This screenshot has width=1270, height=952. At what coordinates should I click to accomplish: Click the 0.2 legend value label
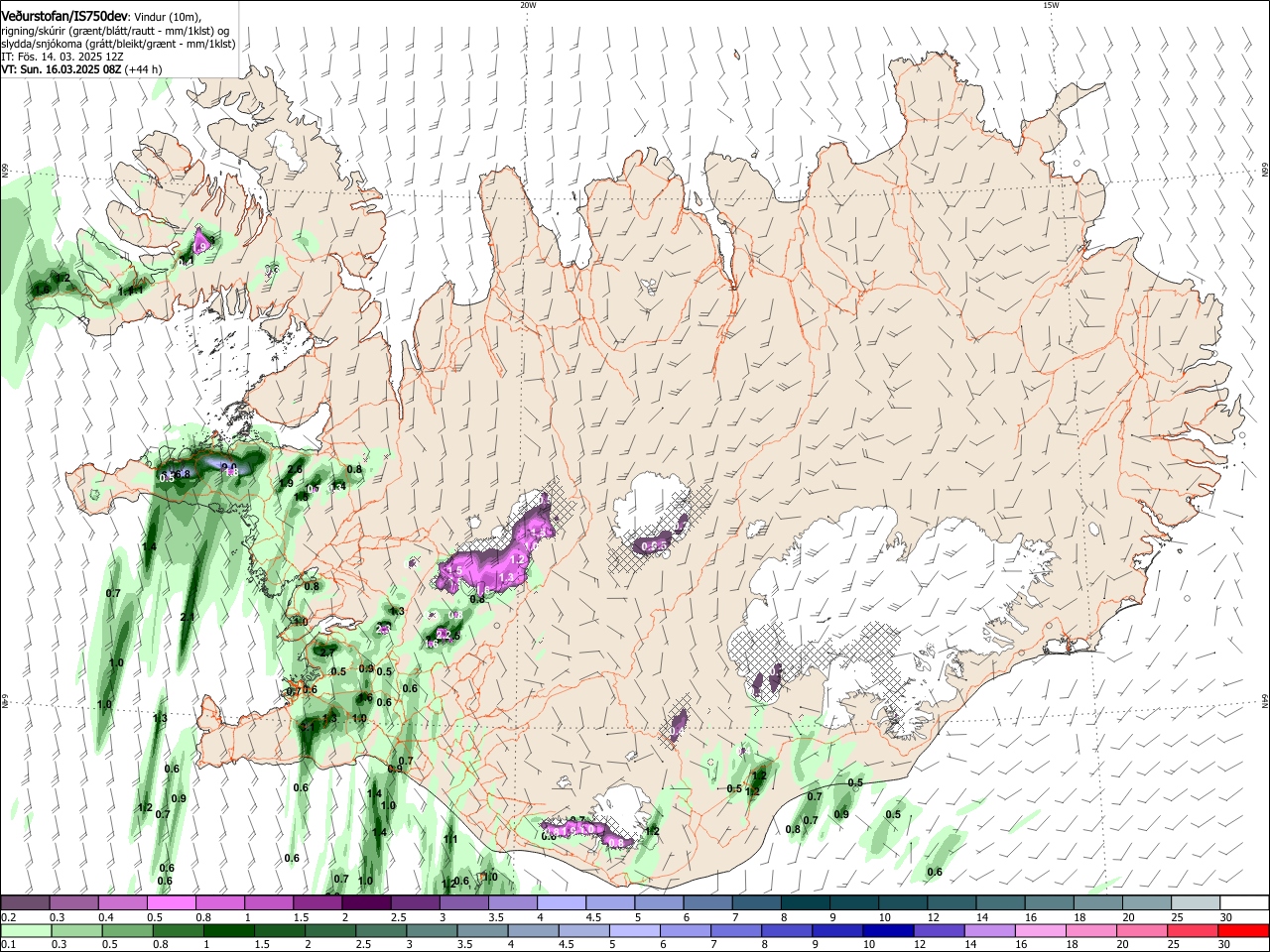pyautogui.click(x=8, y=917)
